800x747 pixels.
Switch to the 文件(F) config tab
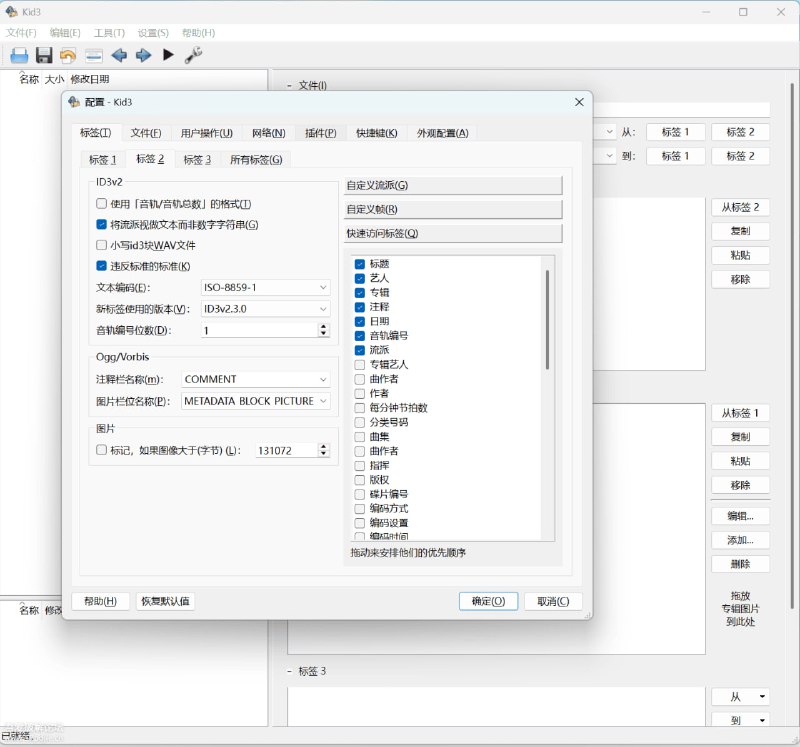click(145, 133)
